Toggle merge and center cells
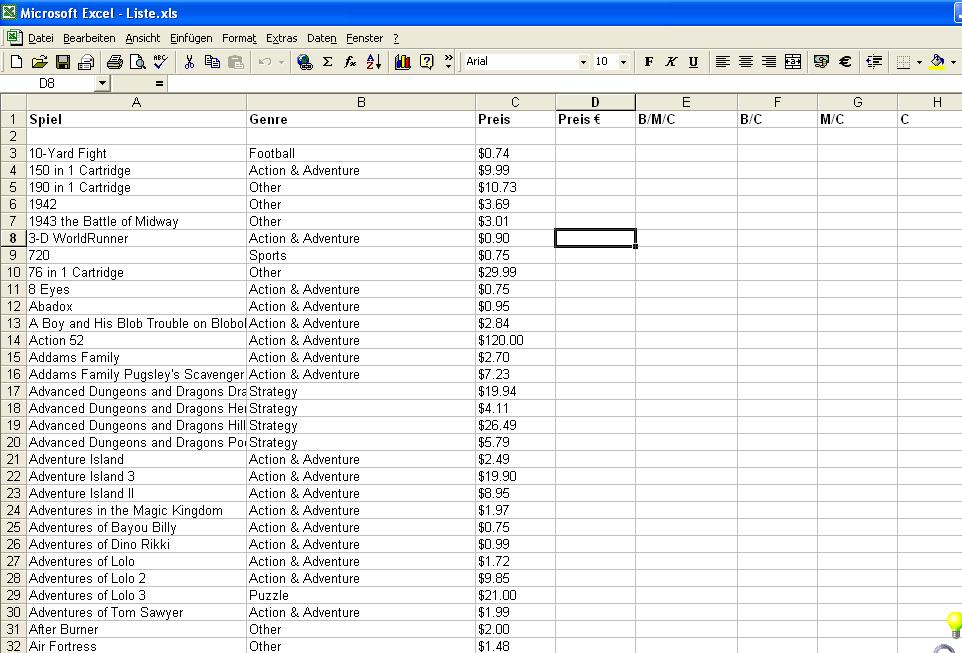Screen dimensions: 962x653 793,62
